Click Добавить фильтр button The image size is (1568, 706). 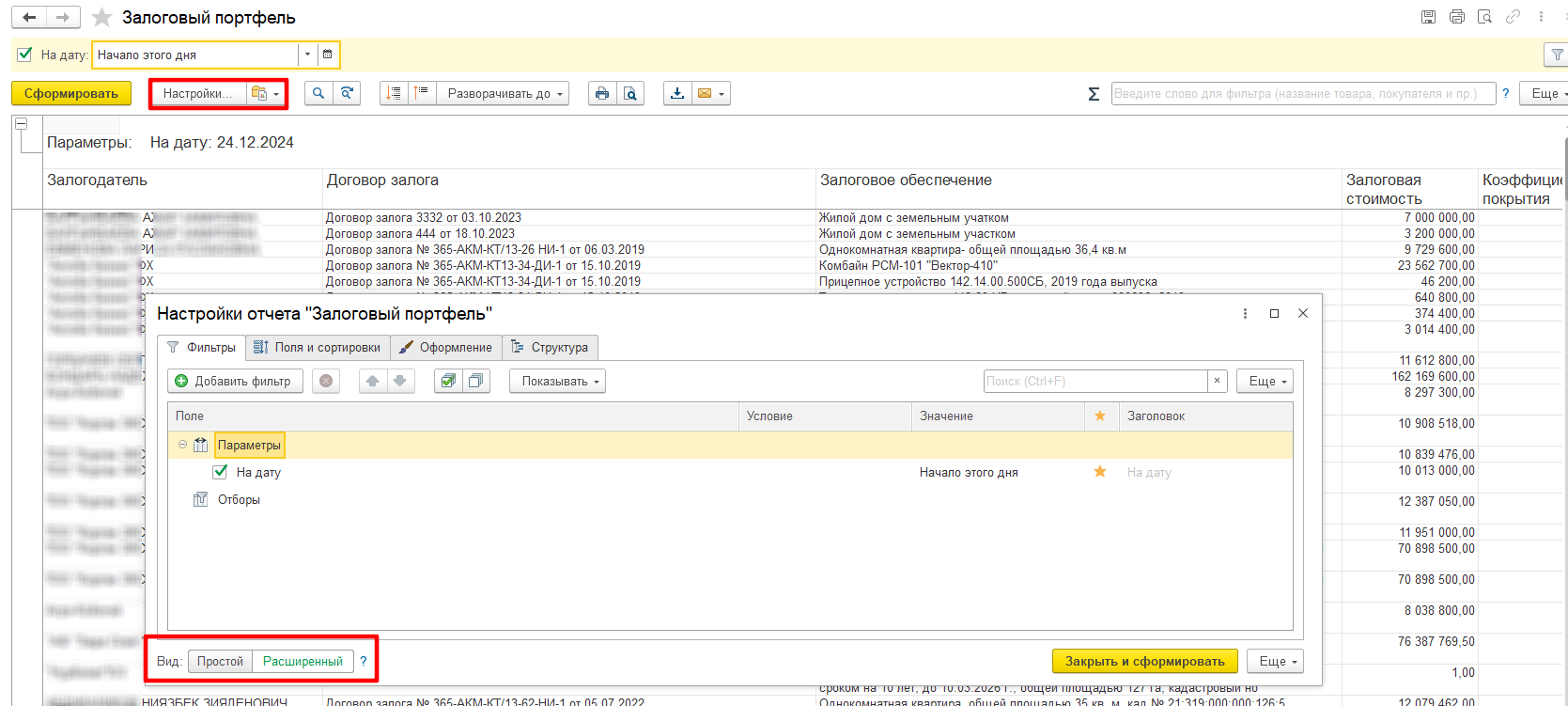click(x=235, y=381)
